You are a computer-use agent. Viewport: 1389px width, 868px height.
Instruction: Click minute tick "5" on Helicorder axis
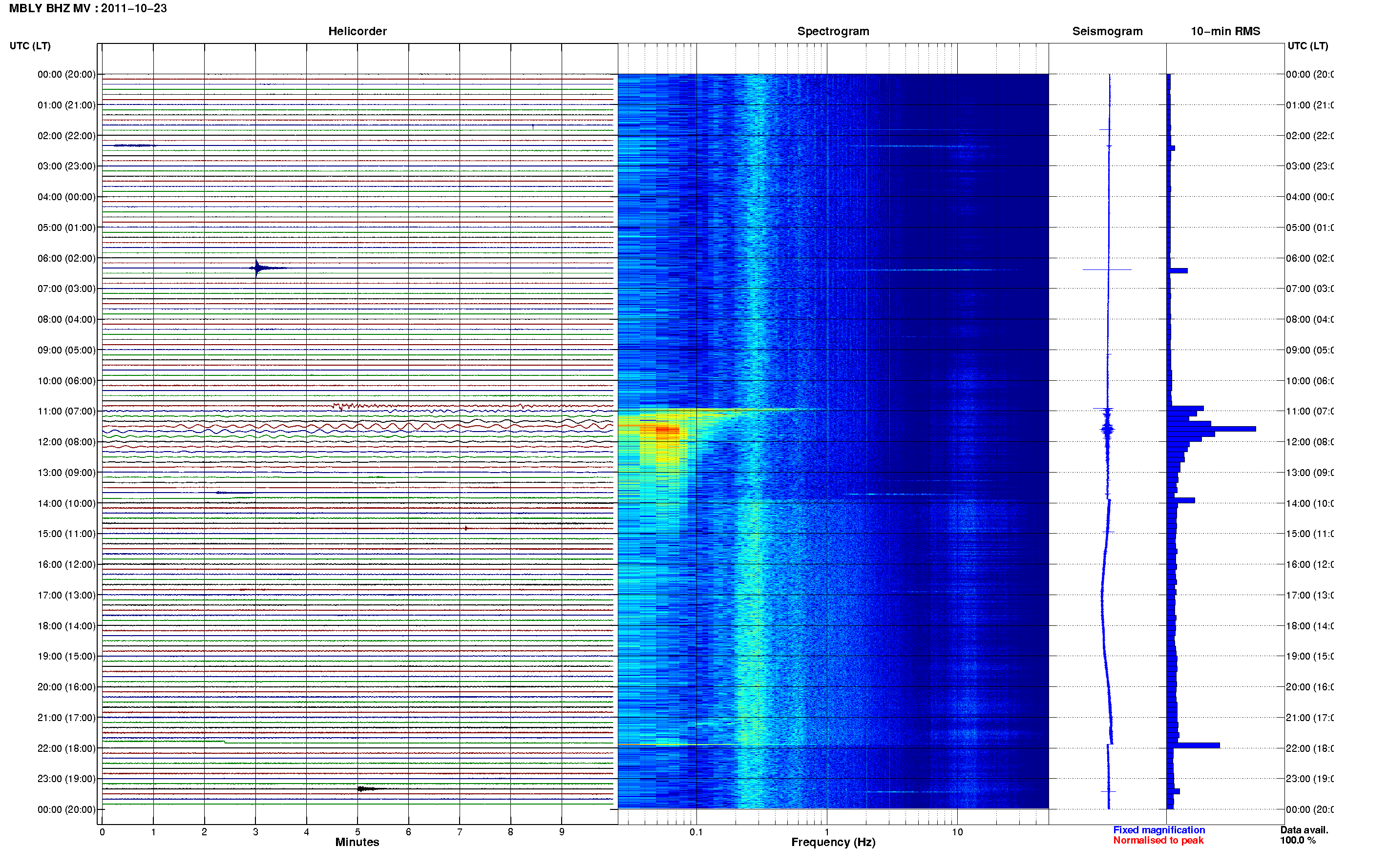(x=358, y=832)
